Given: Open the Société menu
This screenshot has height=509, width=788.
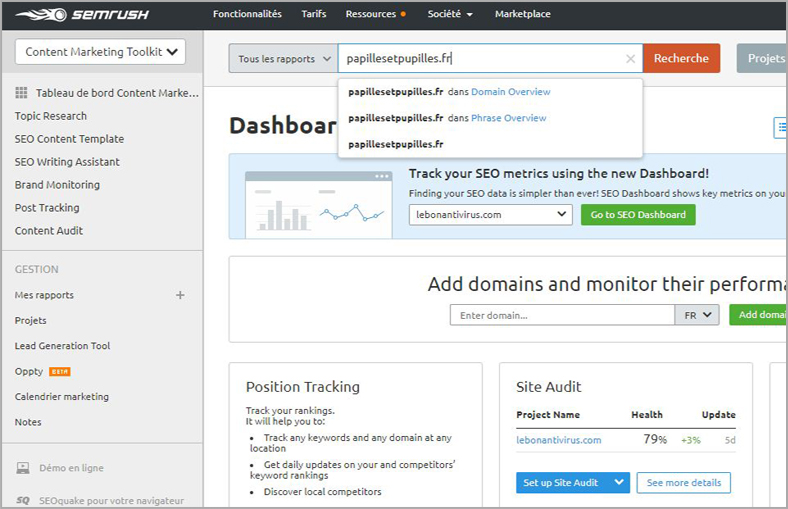Looking at the screenshot, I should point(450,14).
